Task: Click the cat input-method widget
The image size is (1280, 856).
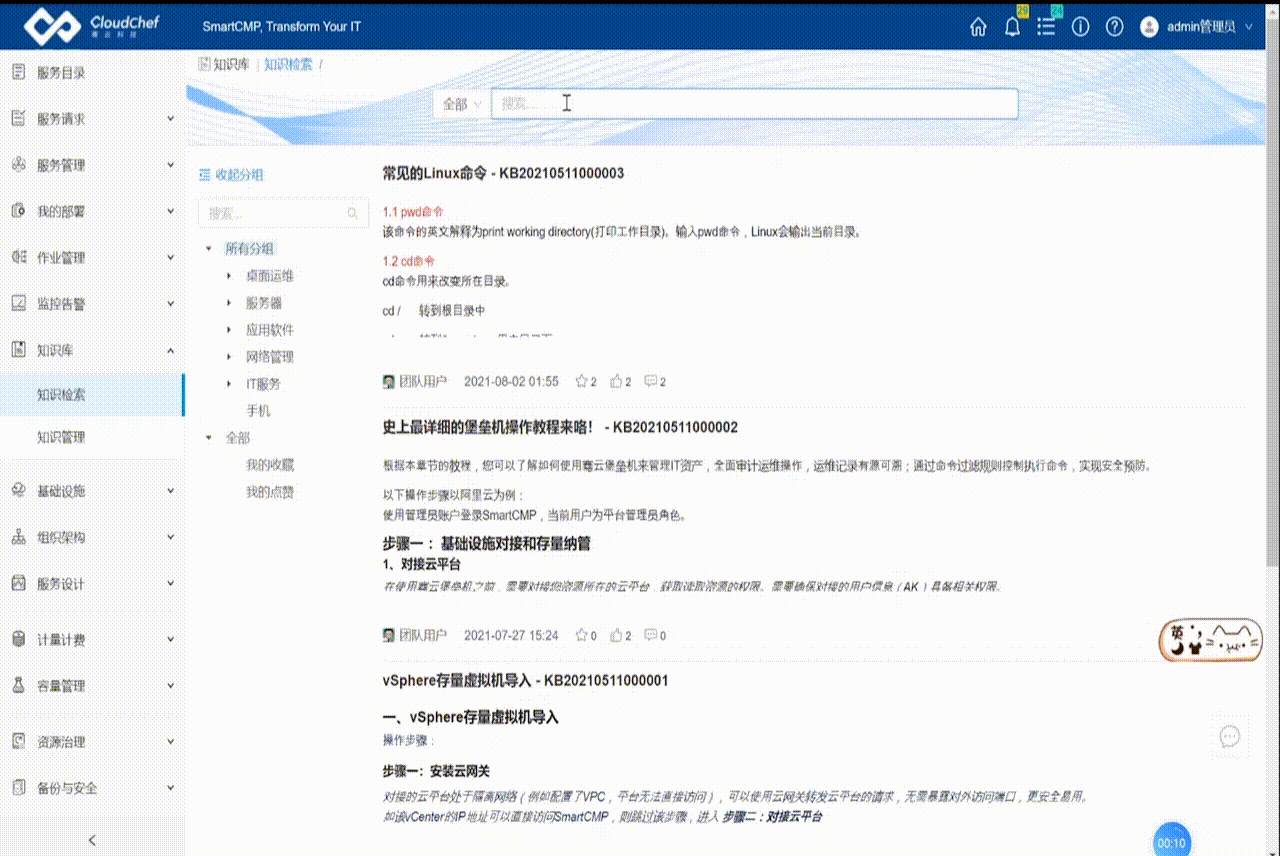Action: [1211, 640]
